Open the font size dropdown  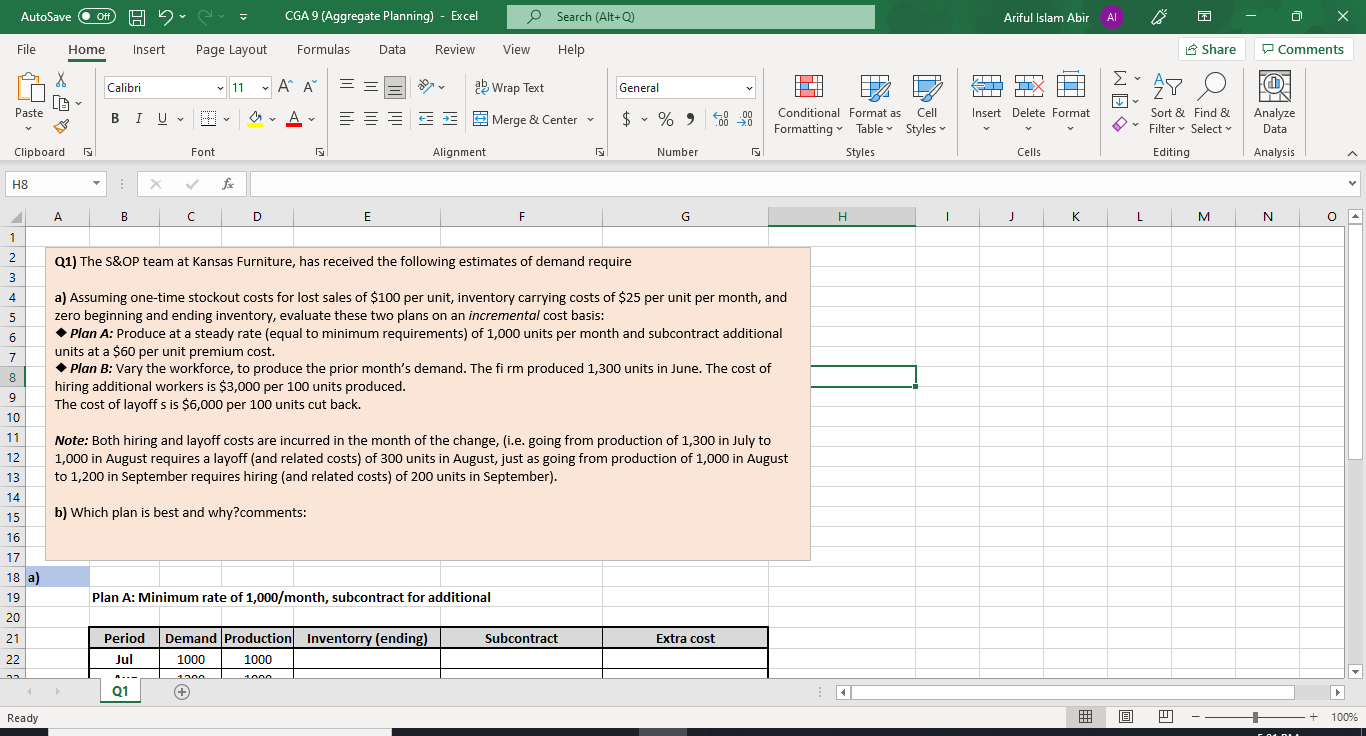tap(265, 87)
